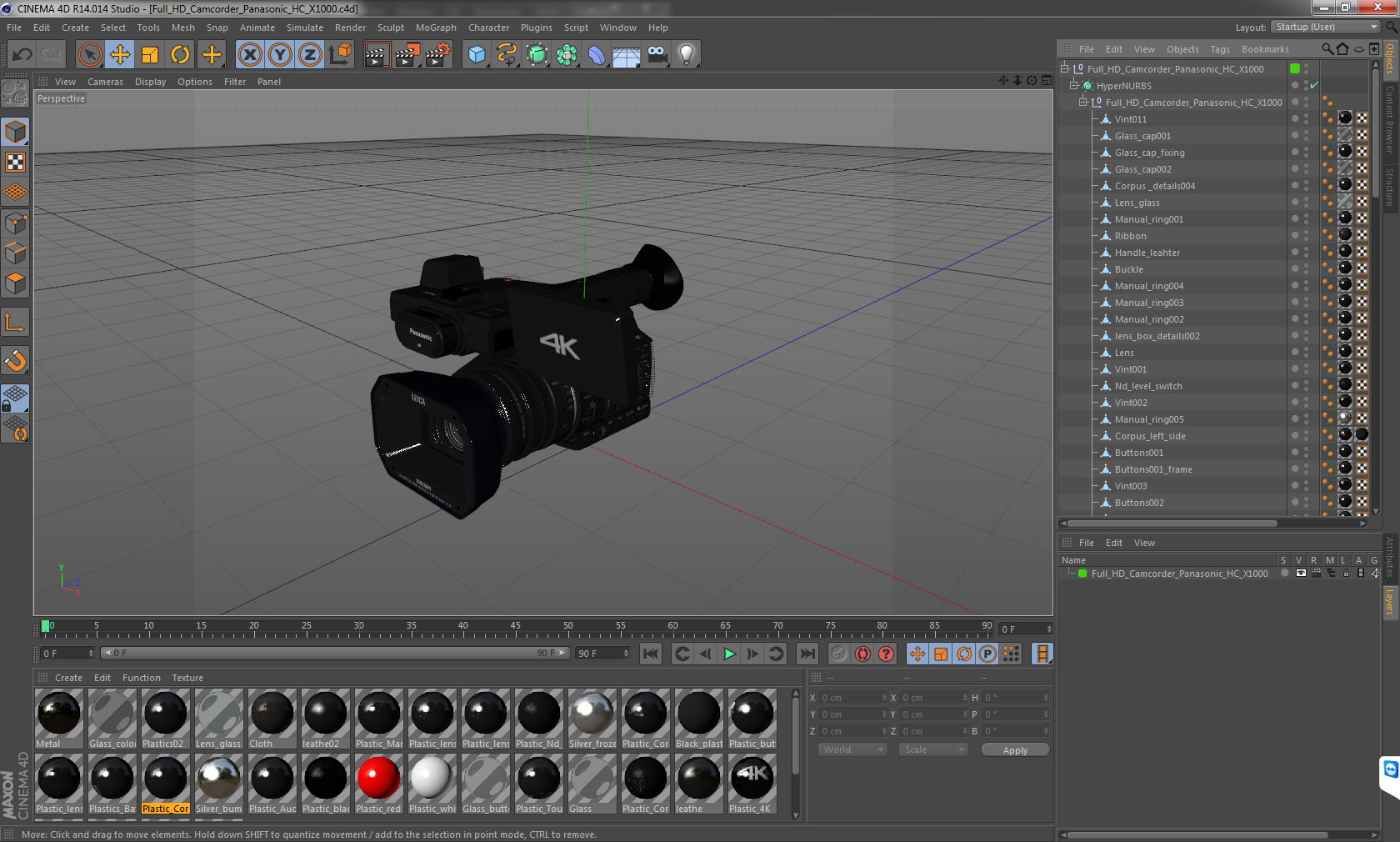Open the Scale coordinate dropdown
The image size is (1400, 842).
[x=932, y=749]
